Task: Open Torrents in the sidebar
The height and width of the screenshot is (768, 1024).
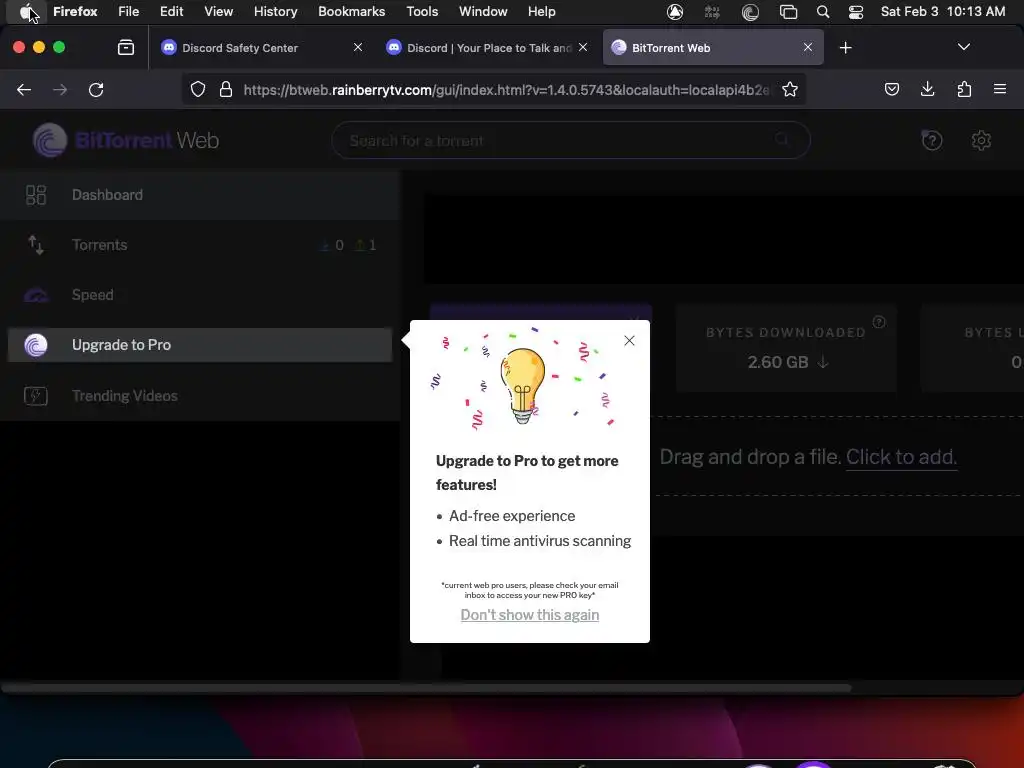Action: pyautogui.click(x=200, y=245)
